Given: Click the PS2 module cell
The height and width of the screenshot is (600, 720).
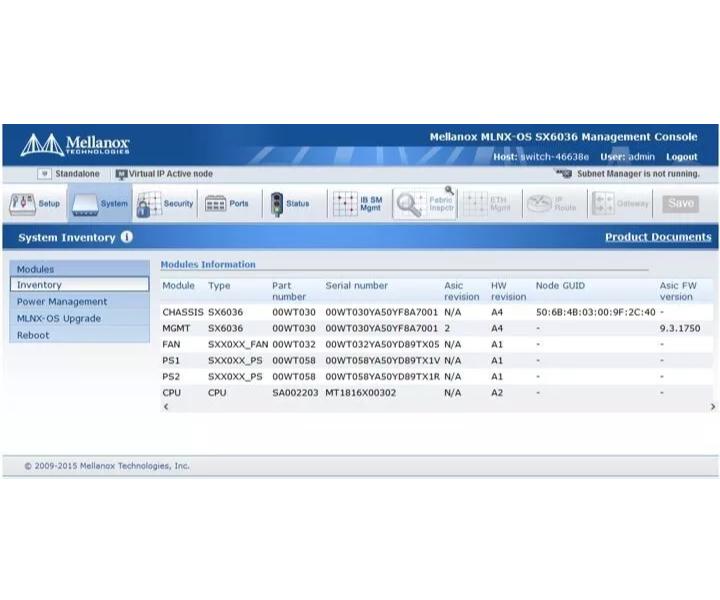Looking at the screenshot, I should pyautogui.click(x=171, y=376).
